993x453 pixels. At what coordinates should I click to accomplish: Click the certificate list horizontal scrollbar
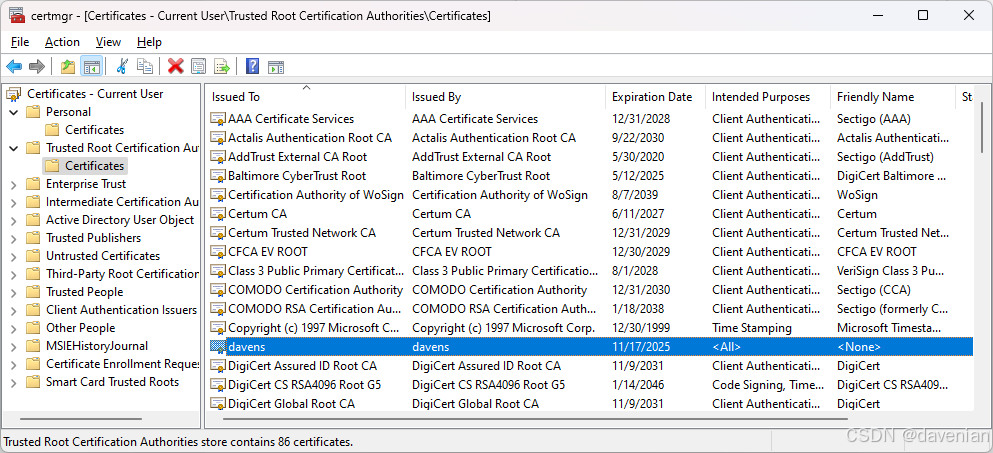[535, 419]
